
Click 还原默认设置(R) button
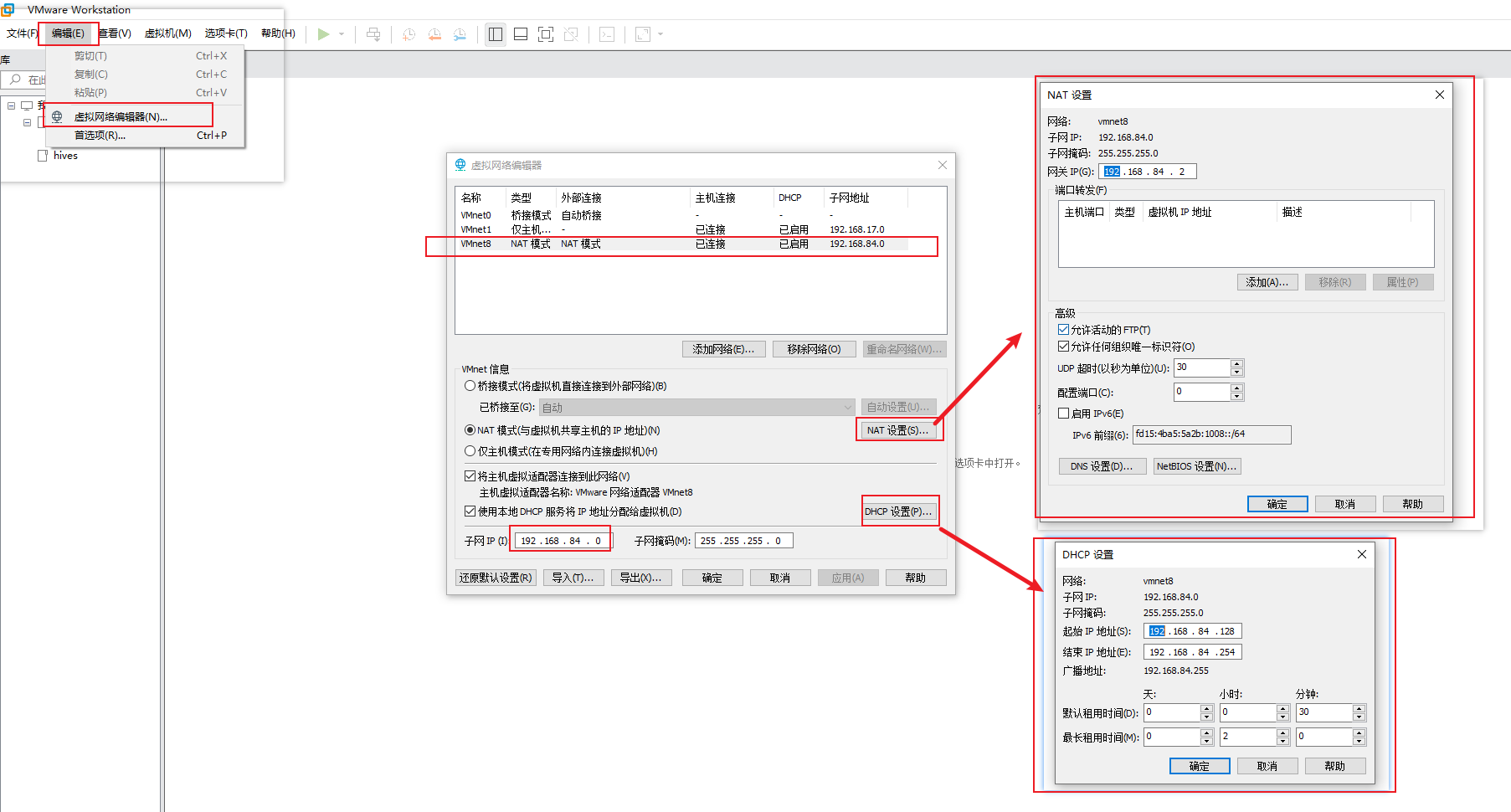click(496, 578)
